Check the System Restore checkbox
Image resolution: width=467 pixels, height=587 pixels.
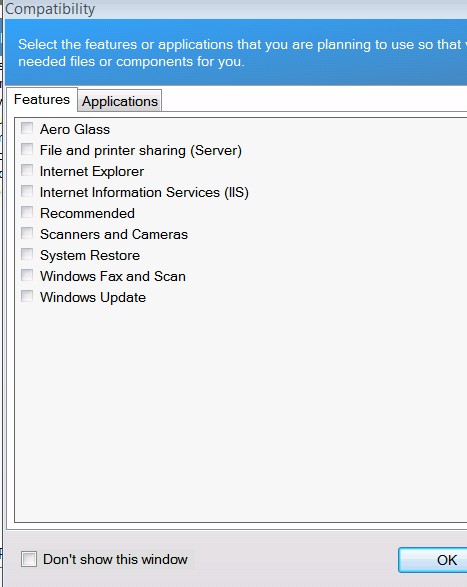click(x=27, y=255)
